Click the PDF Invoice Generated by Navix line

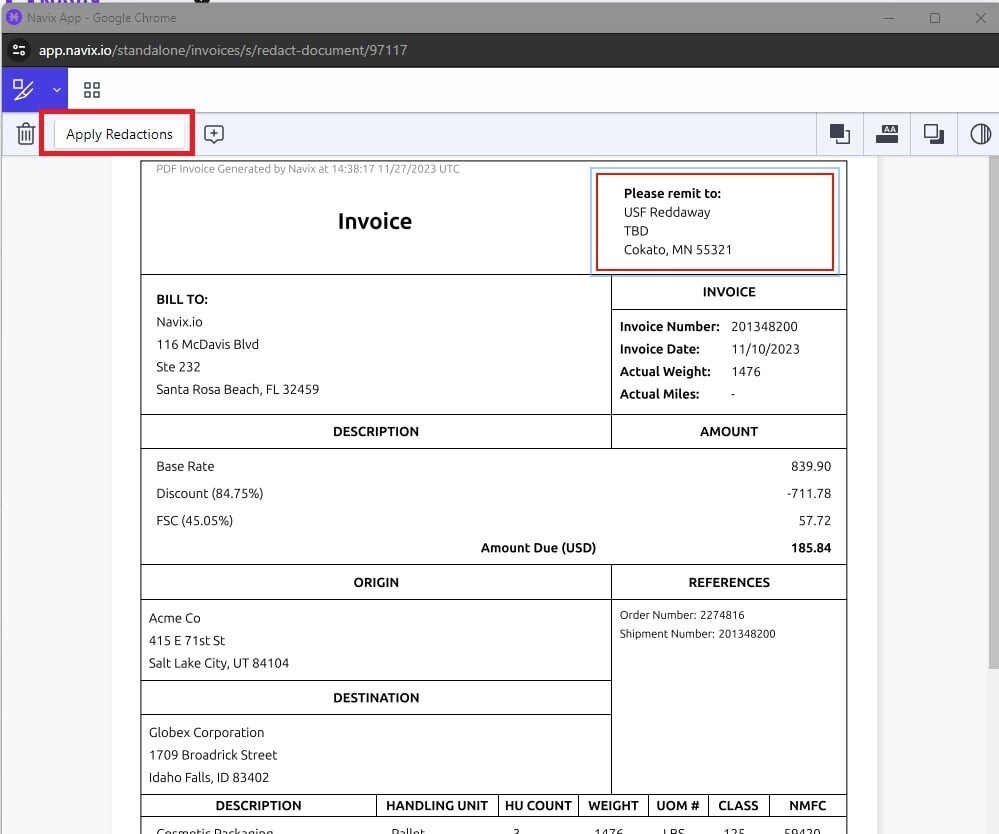coord(308,169)
